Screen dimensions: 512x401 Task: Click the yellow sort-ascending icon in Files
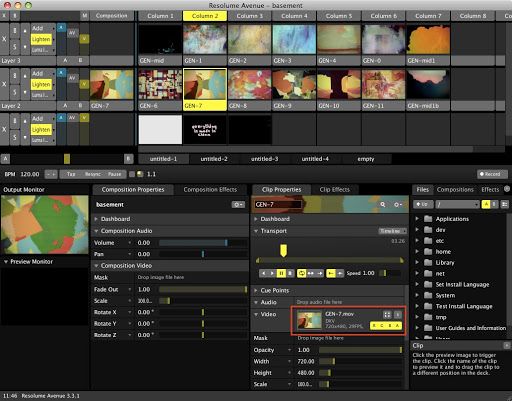coord(486,204)
